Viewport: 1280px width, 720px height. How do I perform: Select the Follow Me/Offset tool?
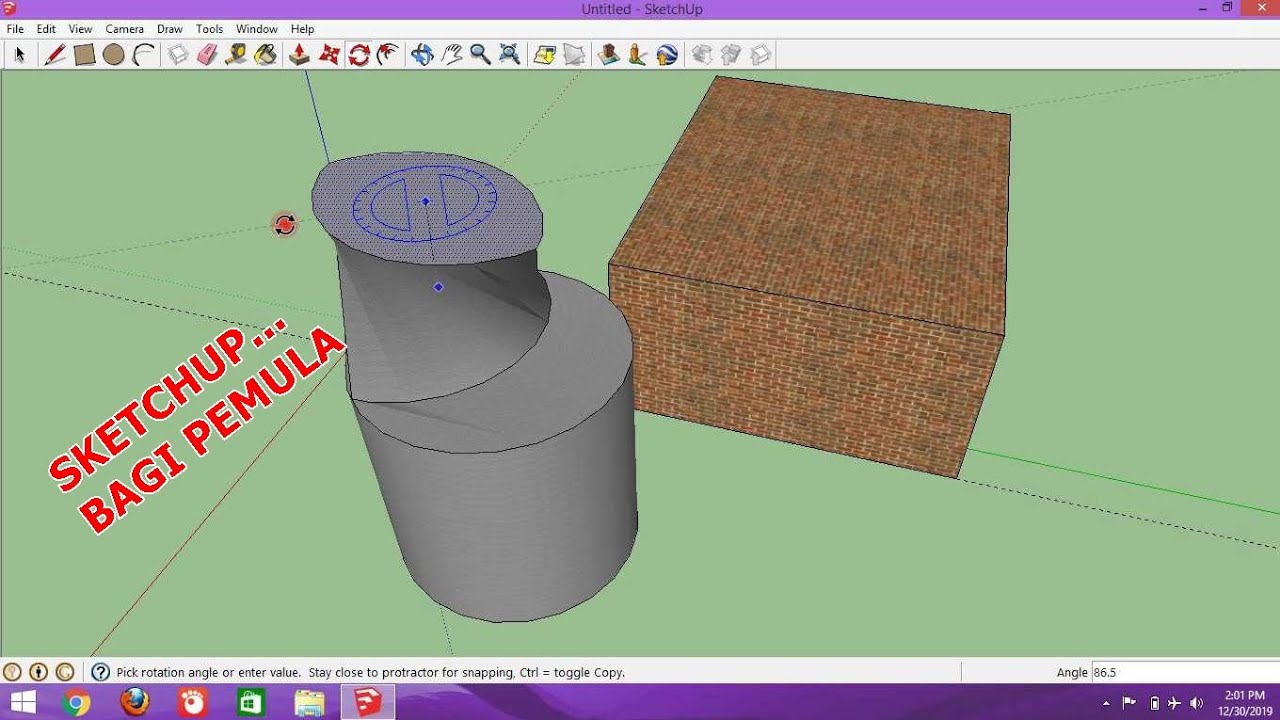[x=388, y=54]
